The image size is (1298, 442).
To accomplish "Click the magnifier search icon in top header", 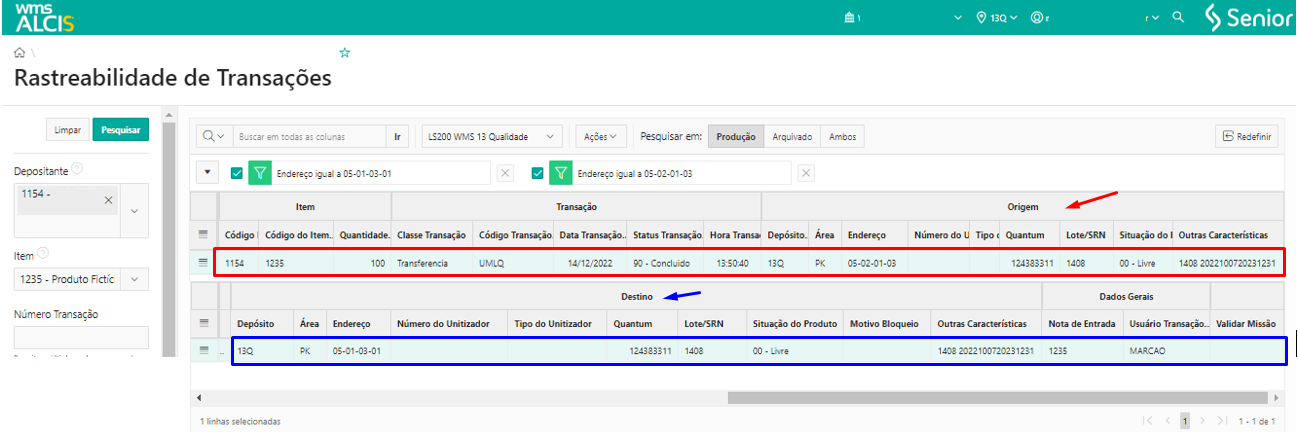I will (x=1178, y=17).
